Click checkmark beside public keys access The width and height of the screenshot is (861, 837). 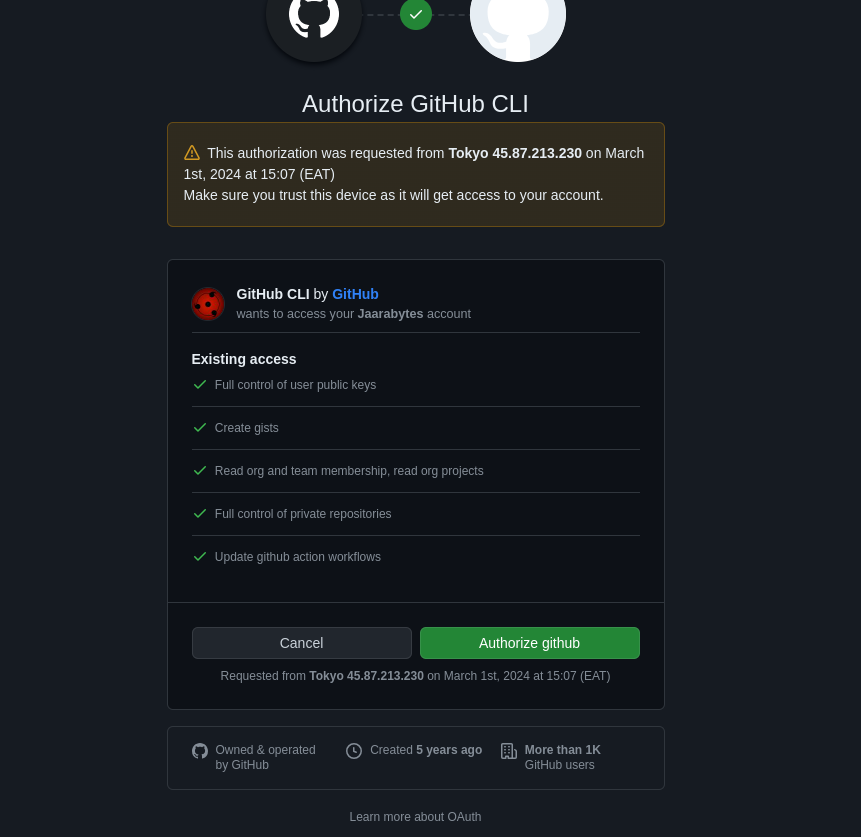(200, 384)
